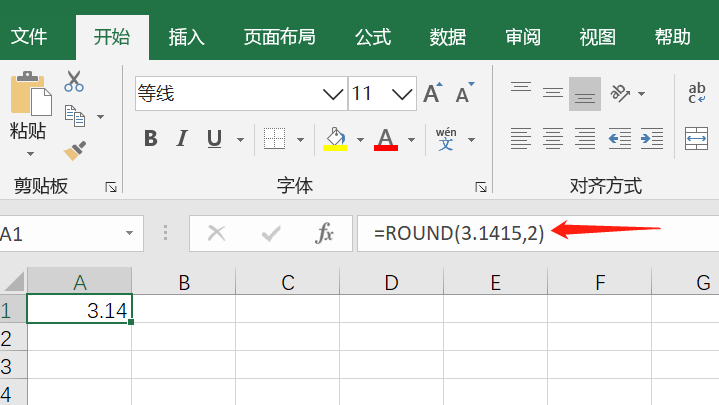Click the Paste clipboard icon

tap(31, 94)
